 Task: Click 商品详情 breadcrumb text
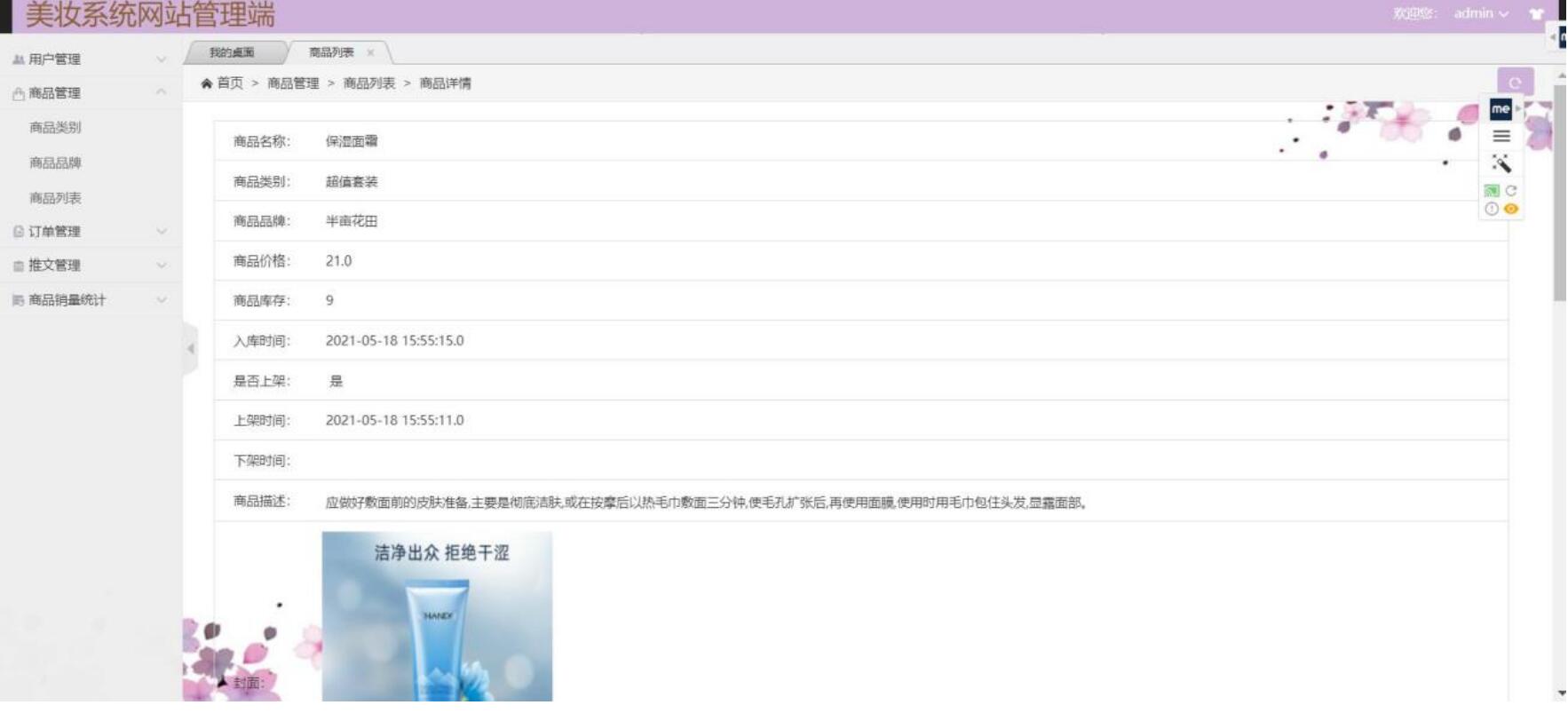coord(446,83)
